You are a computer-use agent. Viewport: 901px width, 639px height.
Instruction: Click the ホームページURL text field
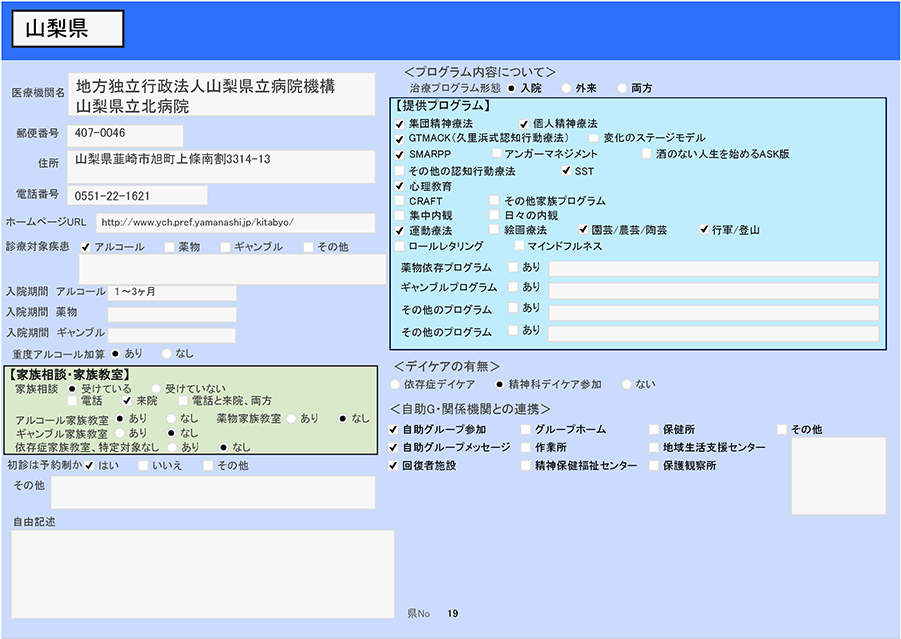tap(235, 223)
